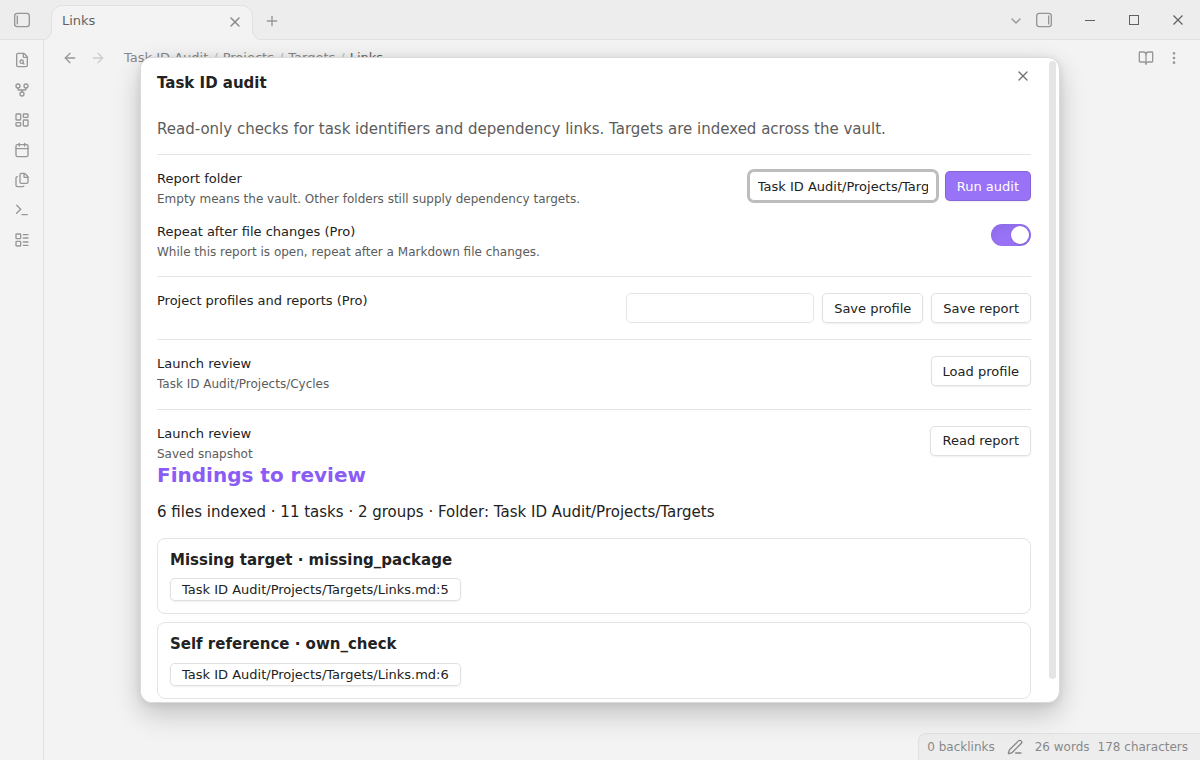Click the profile name input field
This screenshot has height=760, width=1200.
click(720, 308)
